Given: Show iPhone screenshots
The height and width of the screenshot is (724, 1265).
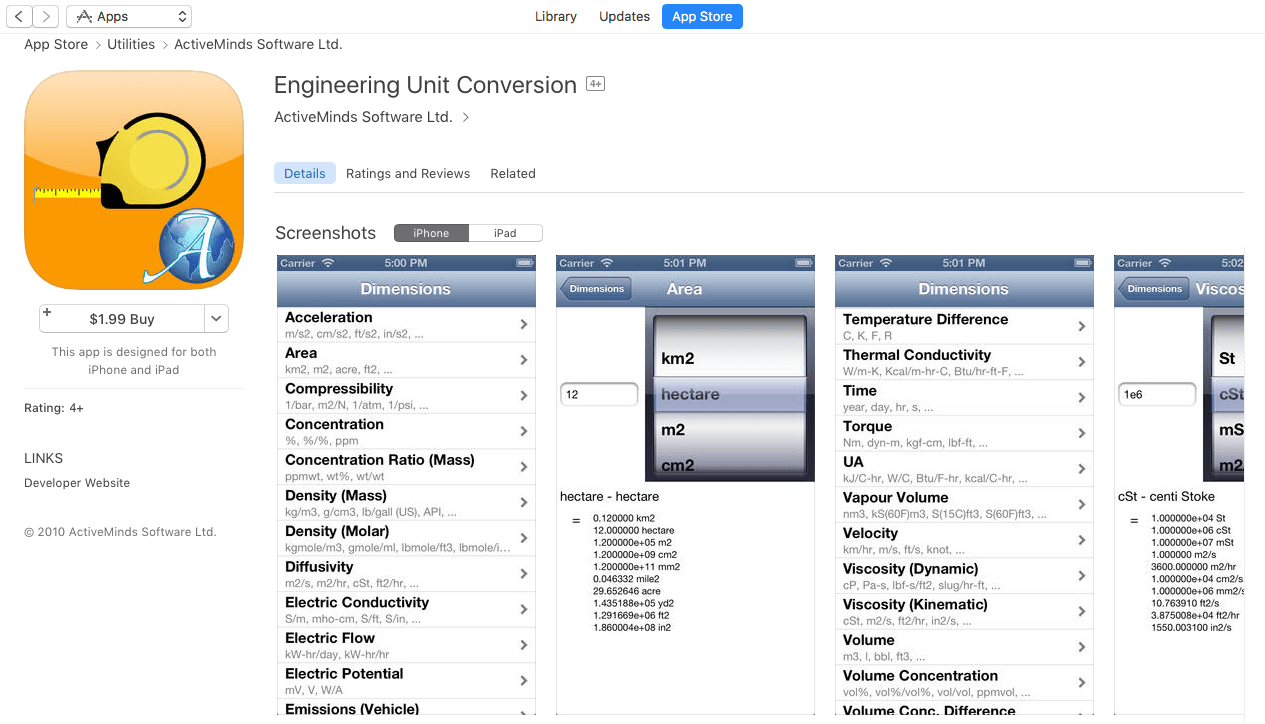Looking at the screenshot, I should tap(431, 233).
